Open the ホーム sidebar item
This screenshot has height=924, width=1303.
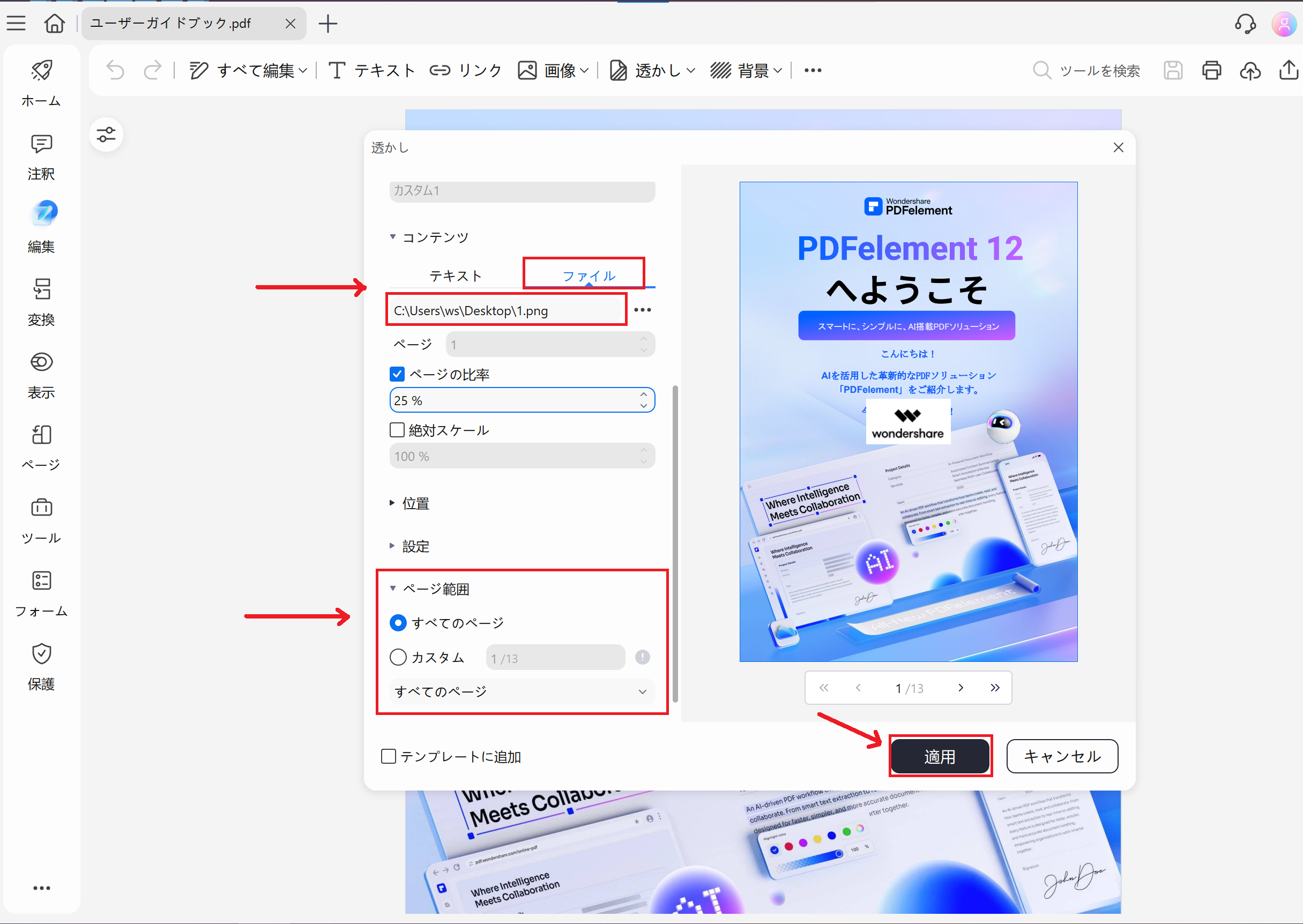pos(41,83)
